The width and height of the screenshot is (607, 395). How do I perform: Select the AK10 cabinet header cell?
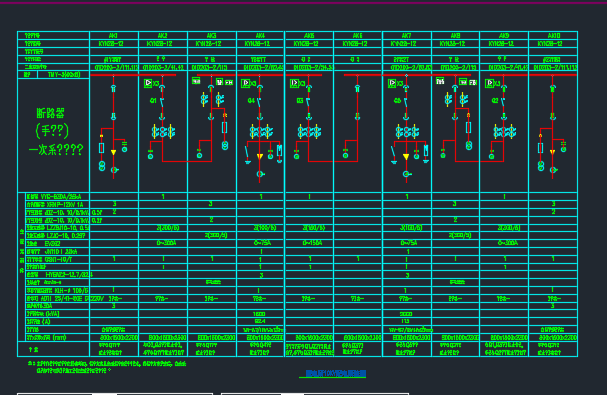coord(553,36)
